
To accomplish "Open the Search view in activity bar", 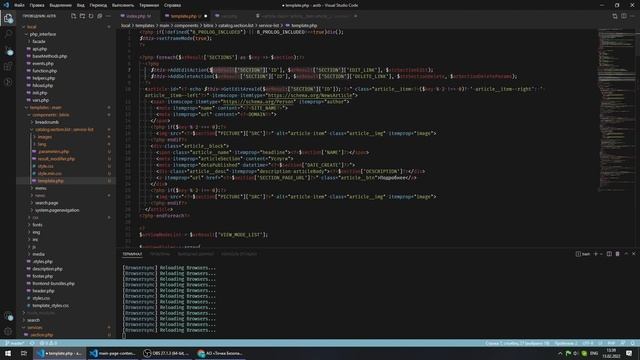I will click(x=8, y=34).
